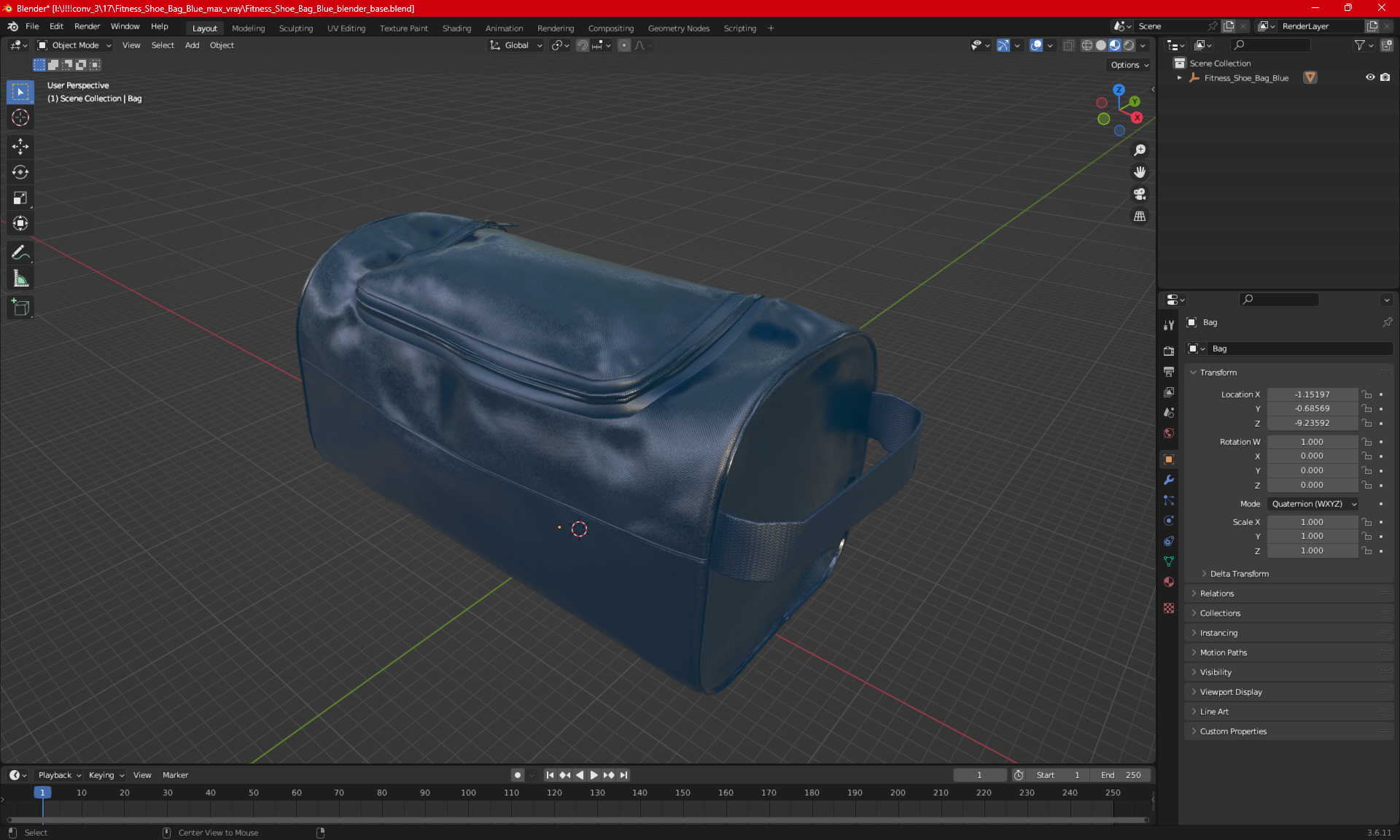Screen dimensions: 1400x840
Task: Open the Modifiers wrench properties tab
Action: click(1169, 480)
